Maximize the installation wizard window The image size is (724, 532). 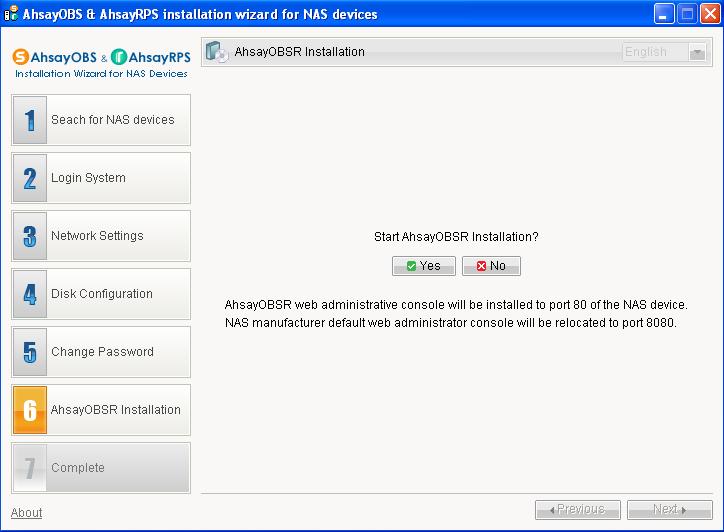click(x=687, y=13)
